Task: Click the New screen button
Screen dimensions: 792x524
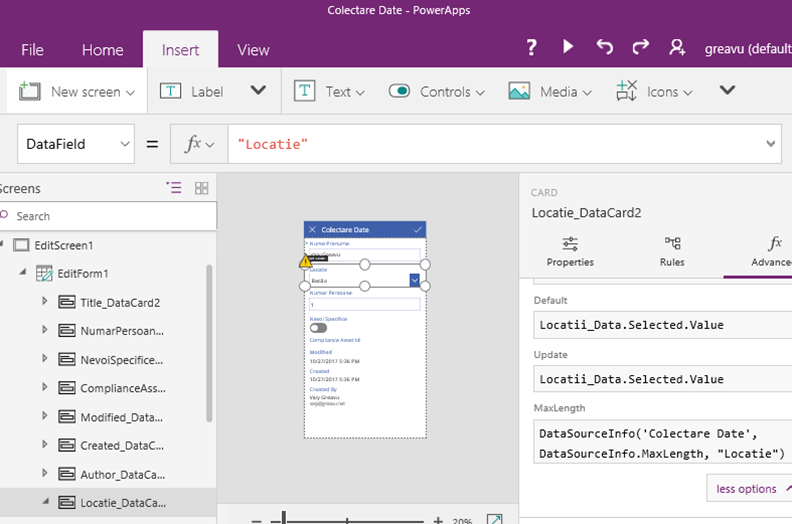Action: tap(78, 91)
